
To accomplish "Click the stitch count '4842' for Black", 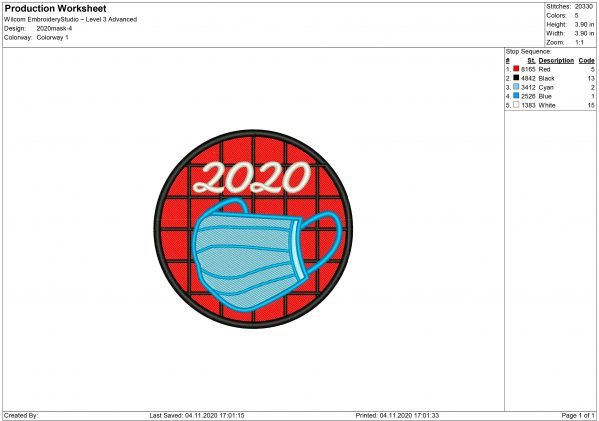I will click(528, 78).
